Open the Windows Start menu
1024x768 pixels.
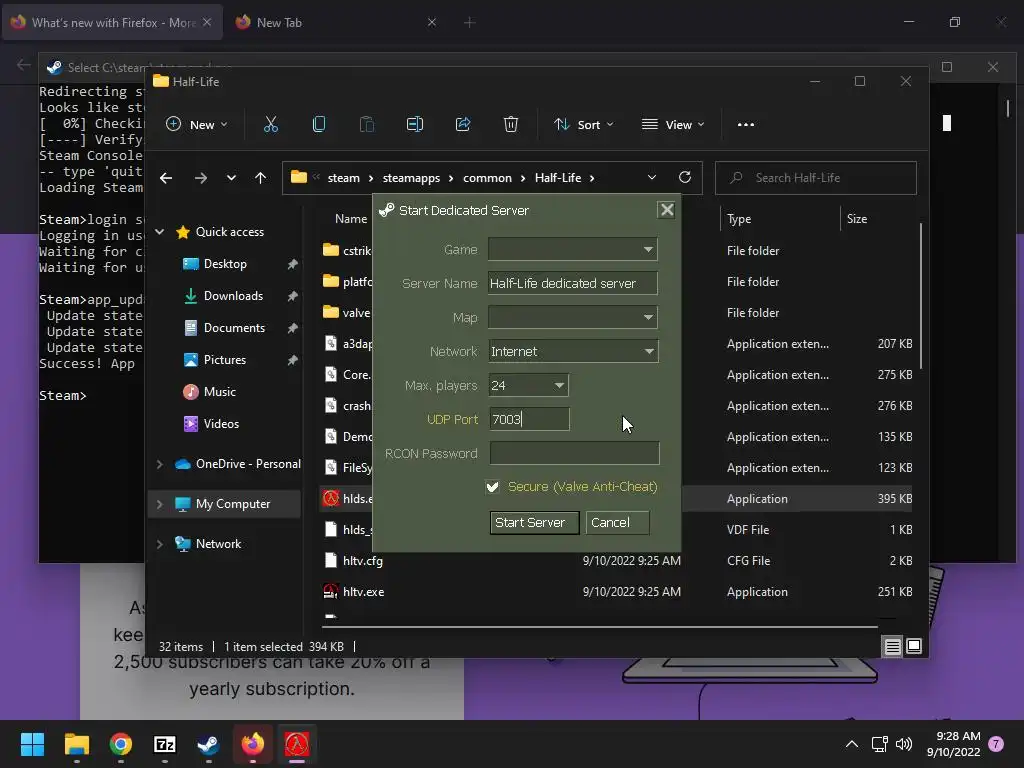33,744
